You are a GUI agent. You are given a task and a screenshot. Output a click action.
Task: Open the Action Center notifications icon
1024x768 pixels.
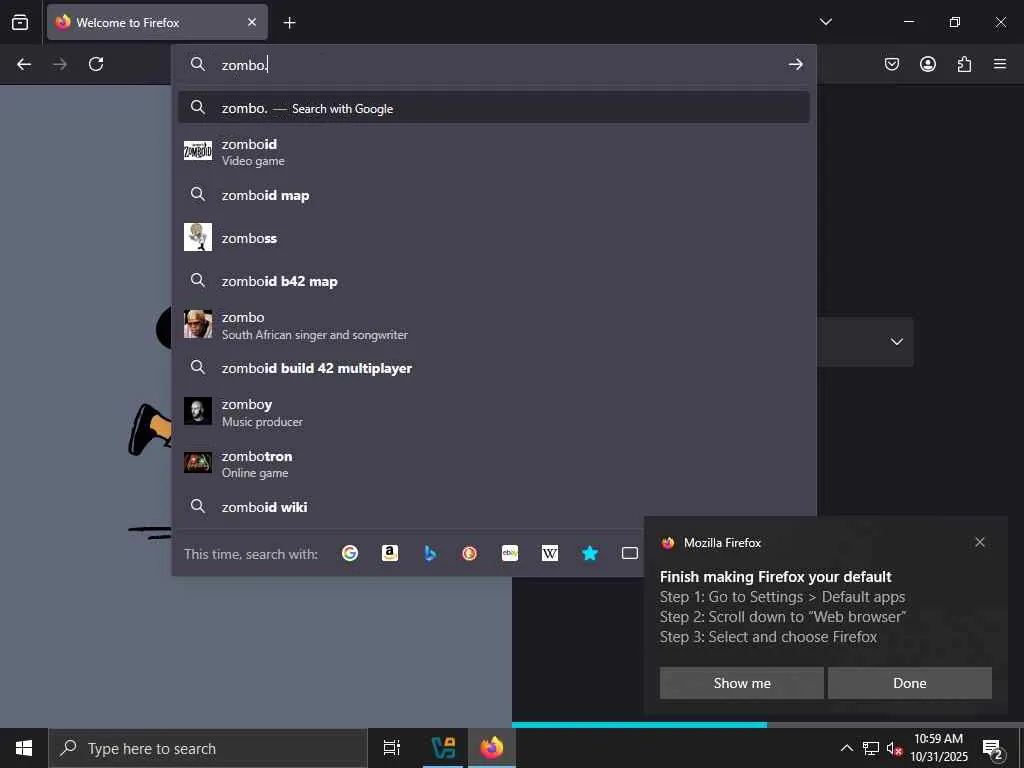pos(992,748)
